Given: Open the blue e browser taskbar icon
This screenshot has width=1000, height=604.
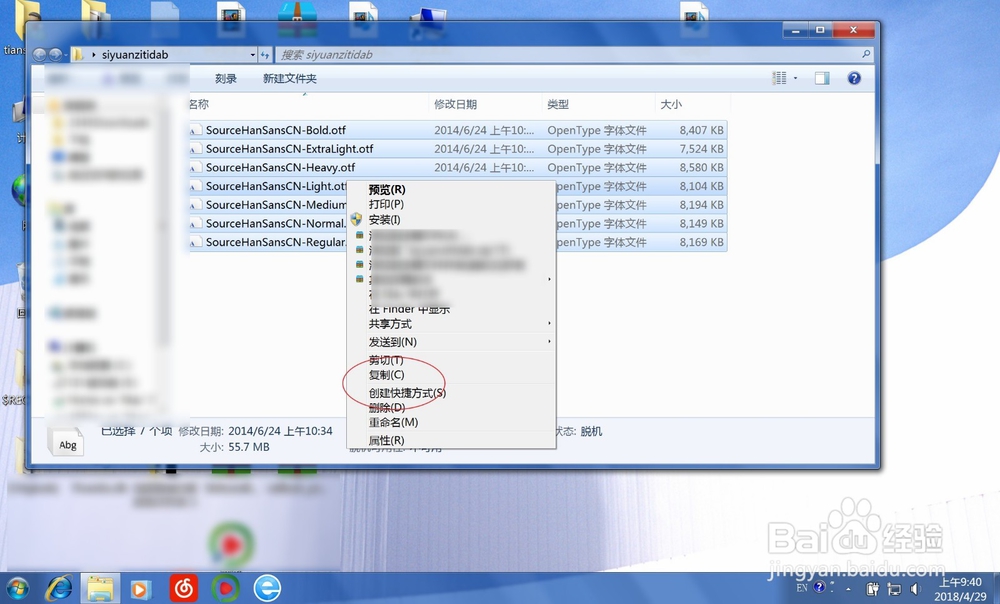Looking at the screenshot, I should [x=267, y=588].
